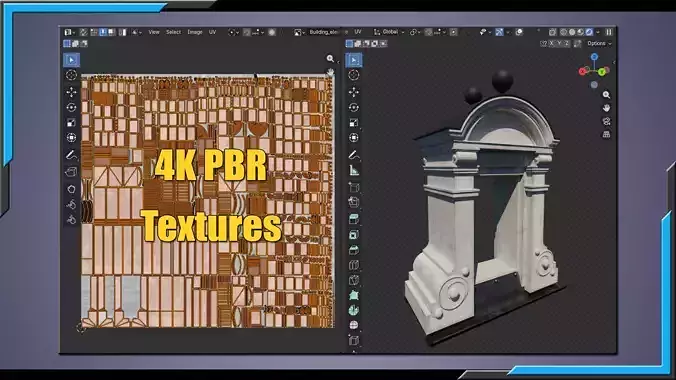This screenshot has height=380, width=676.
Task: Toggle snapping in the 3D viewport header
Action: point(429,32)
